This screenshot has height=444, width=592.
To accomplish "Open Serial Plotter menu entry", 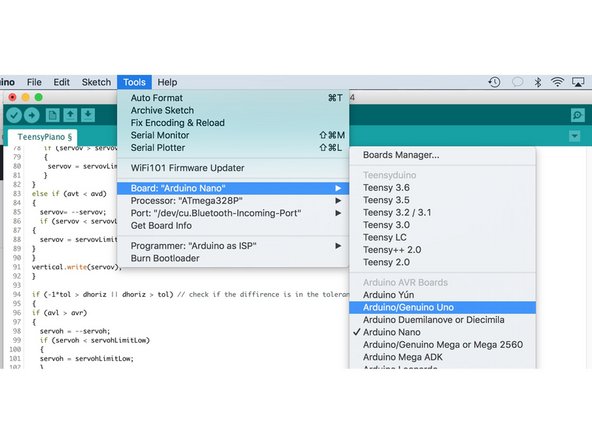I will tap(233, 148).
